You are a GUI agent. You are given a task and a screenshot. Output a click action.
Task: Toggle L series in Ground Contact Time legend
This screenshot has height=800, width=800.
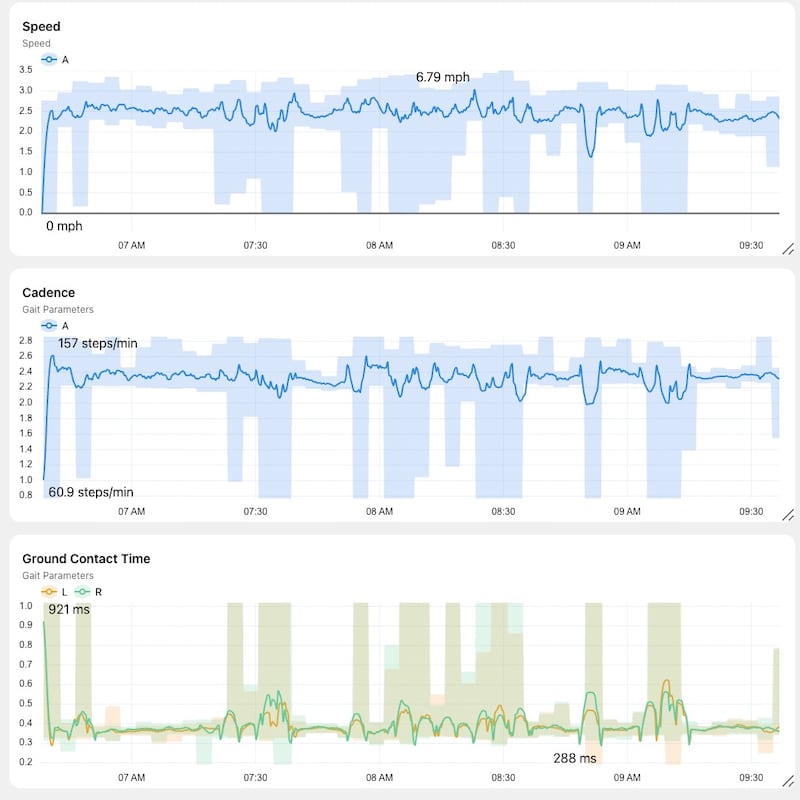[55, 592]
